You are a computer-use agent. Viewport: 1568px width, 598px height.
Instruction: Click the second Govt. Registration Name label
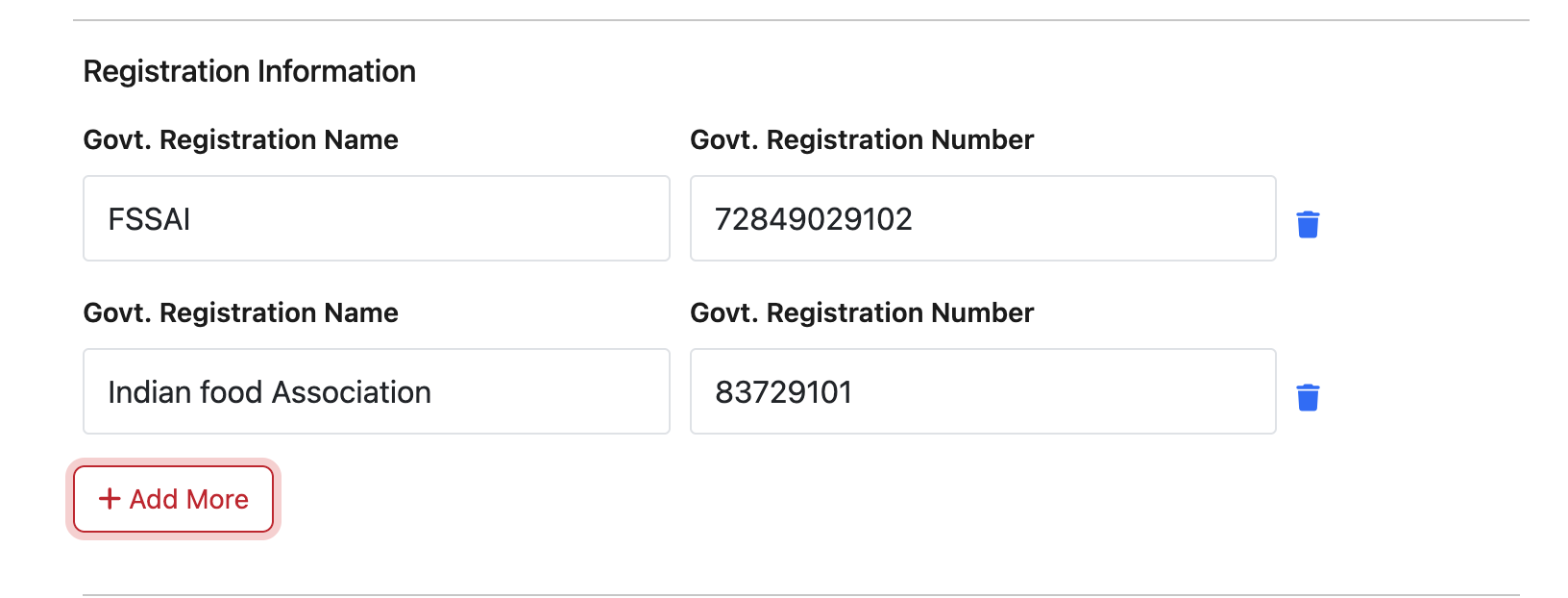click(x=240, y=313)
